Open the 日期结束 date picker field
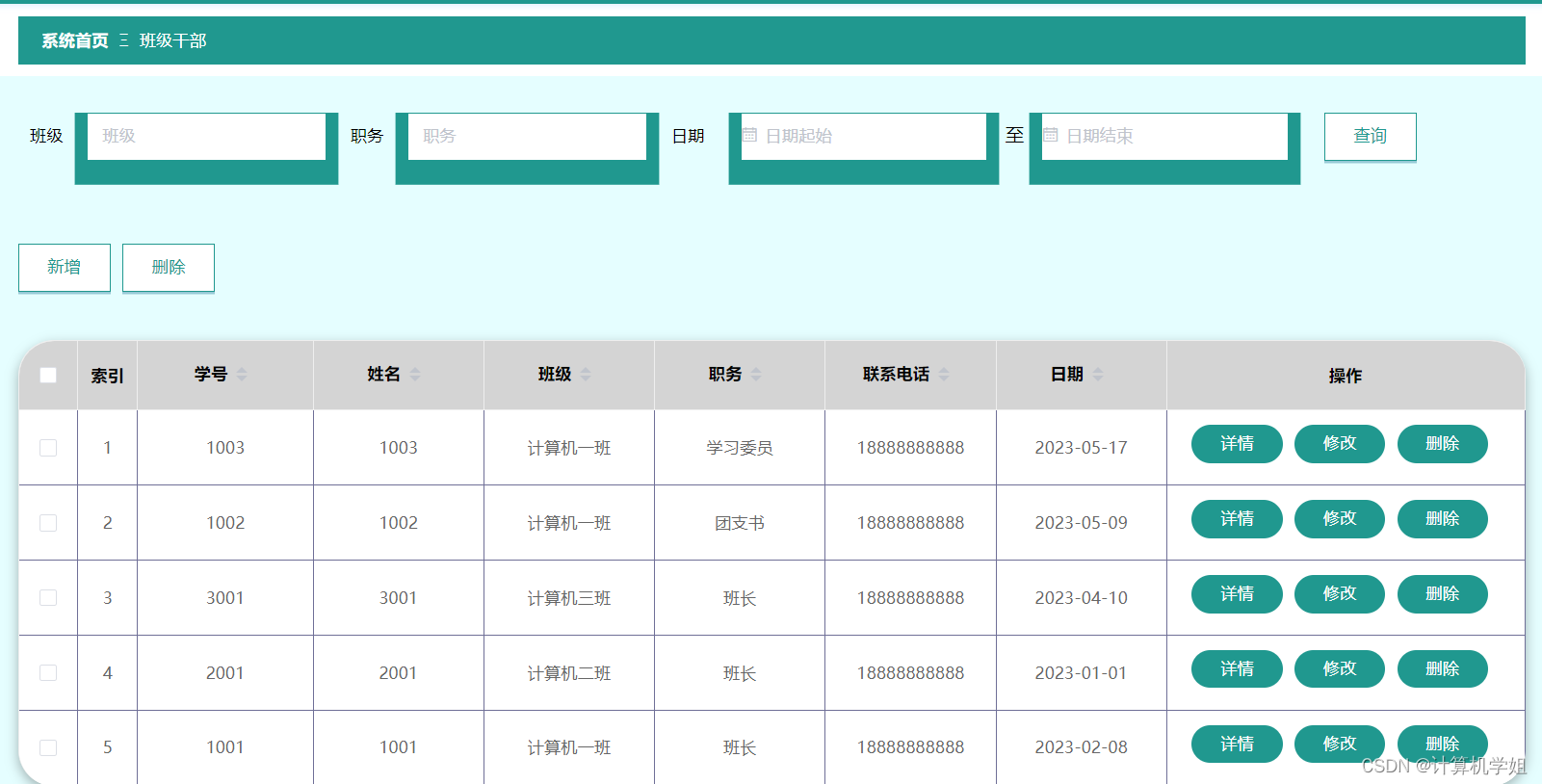 click(1164, 137)
